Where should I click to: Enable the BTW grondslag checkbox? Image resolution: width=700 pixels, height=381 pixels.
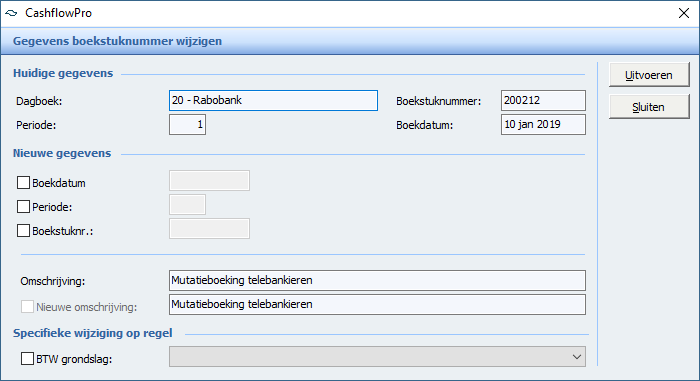click(27, 359)
